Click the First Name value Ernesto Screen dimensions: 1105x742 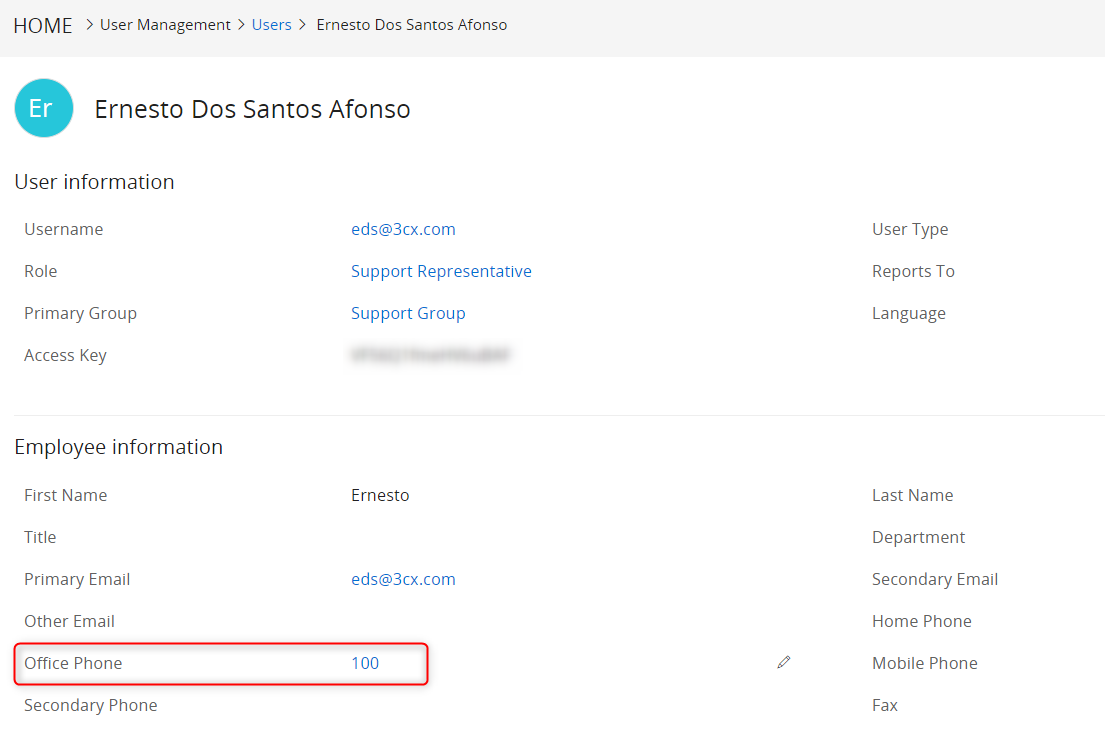pos(380,495)
